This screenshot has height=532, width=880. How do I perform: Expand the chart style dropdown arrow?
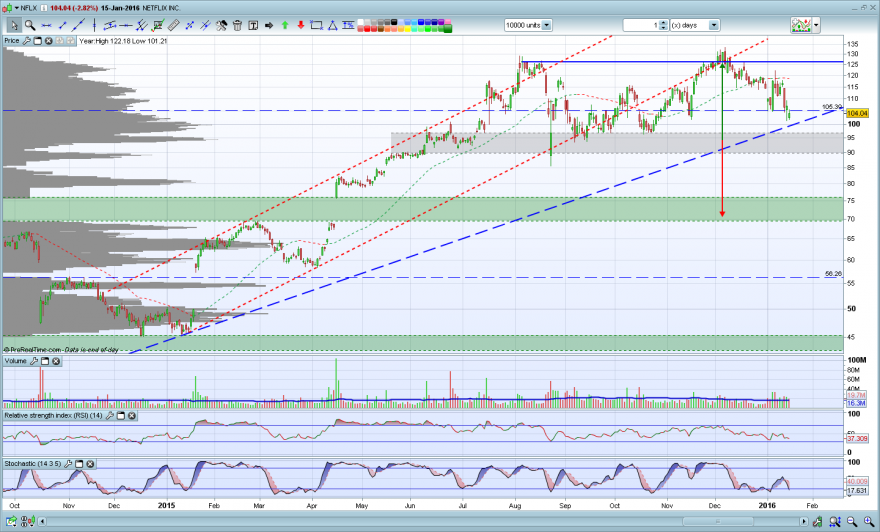(816, 25)
